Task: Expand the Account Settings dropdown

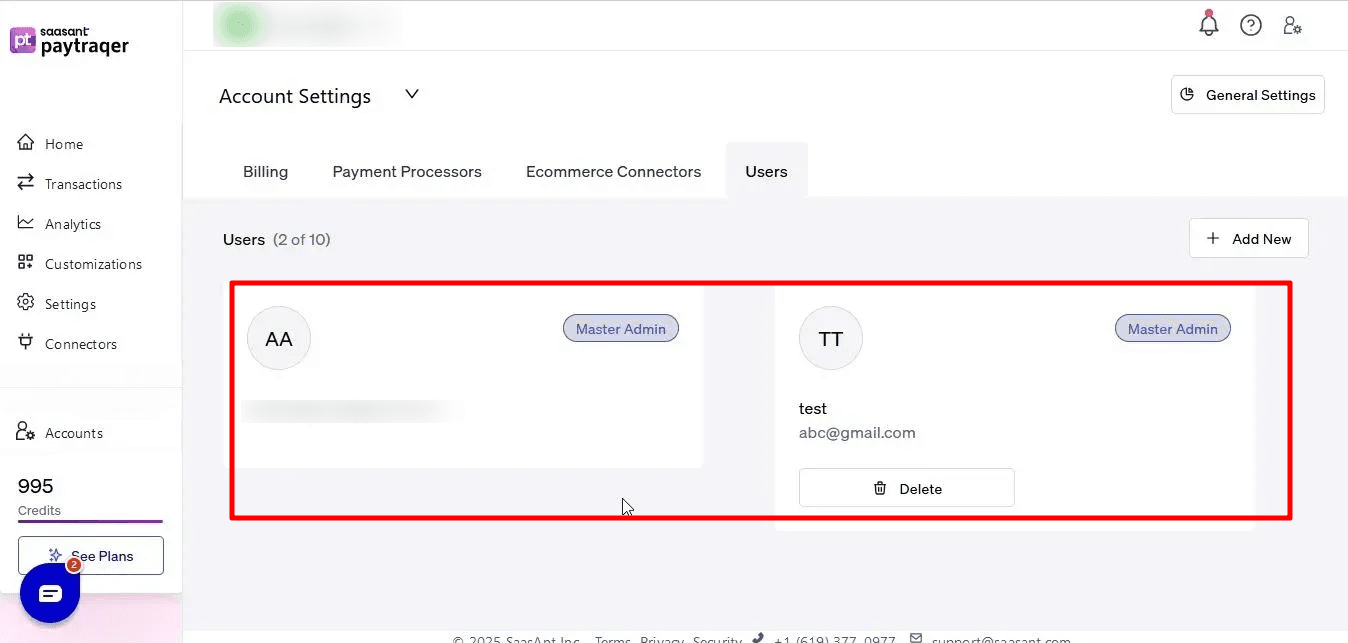Action: point(410,93)
